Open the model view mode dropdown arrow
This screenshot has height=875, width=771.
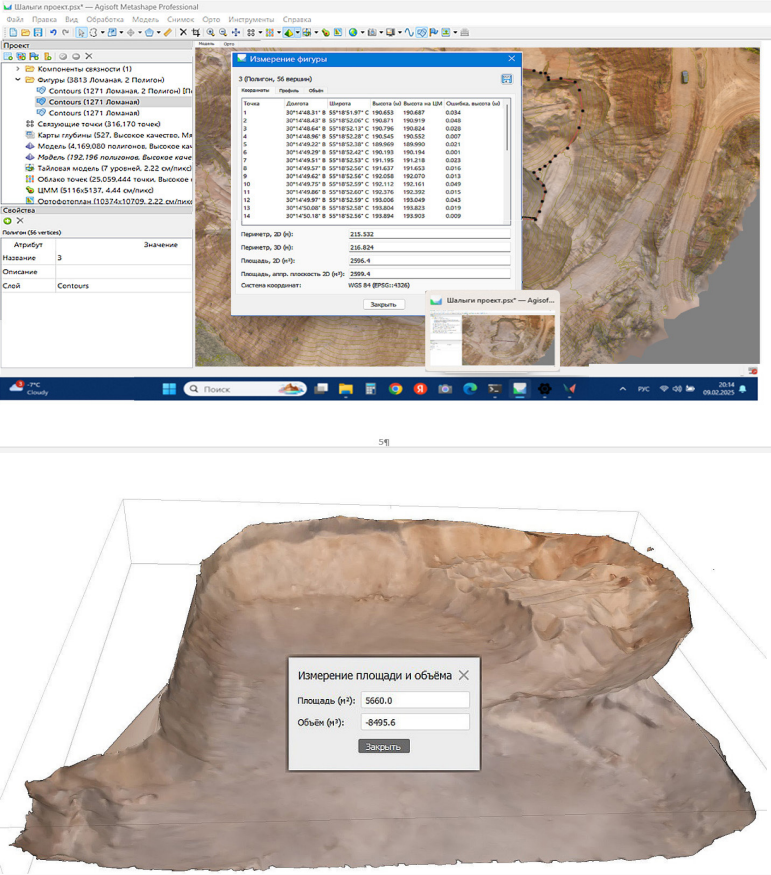pyautogui.click(x=297, y=32)
